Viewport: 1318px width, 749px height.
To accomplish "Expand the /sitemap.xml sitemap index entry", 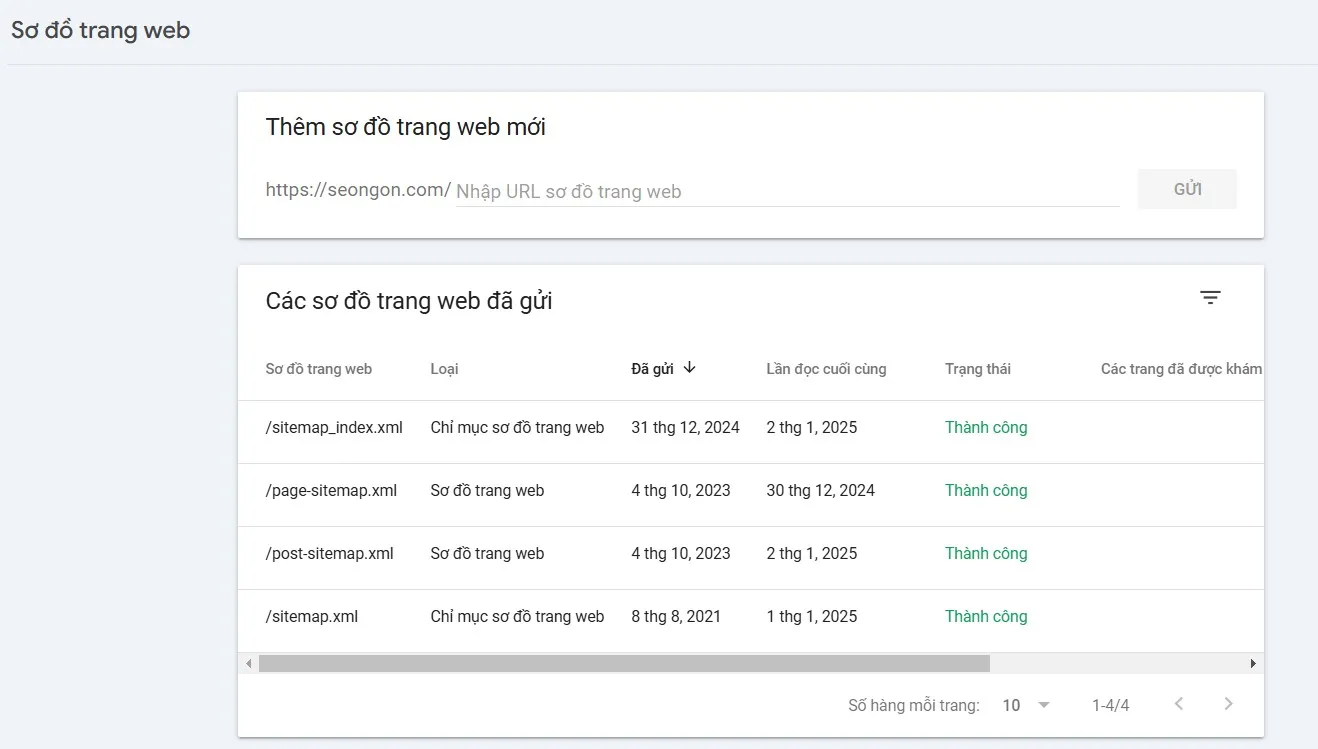I will 311,616.
